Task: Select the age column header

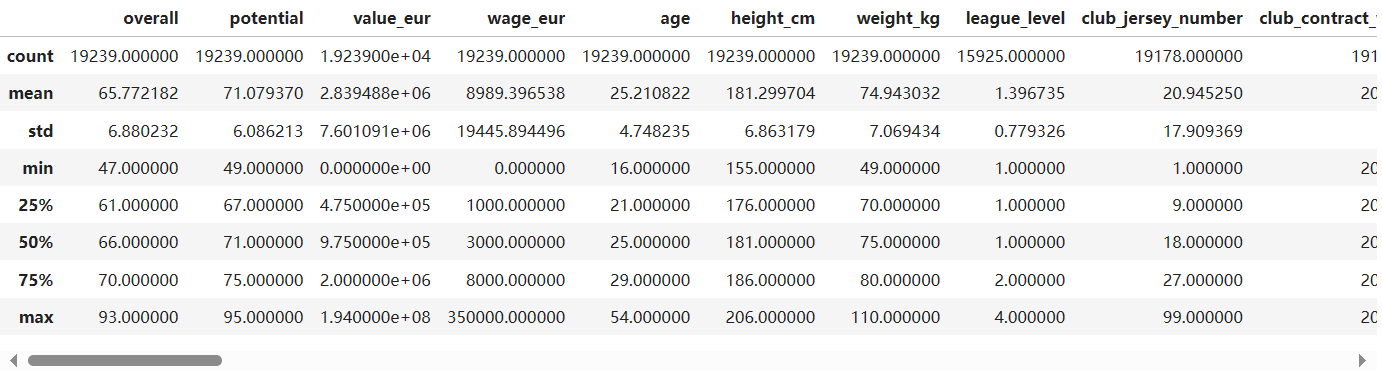Action: pyautogui.click(x=675, y=20)
